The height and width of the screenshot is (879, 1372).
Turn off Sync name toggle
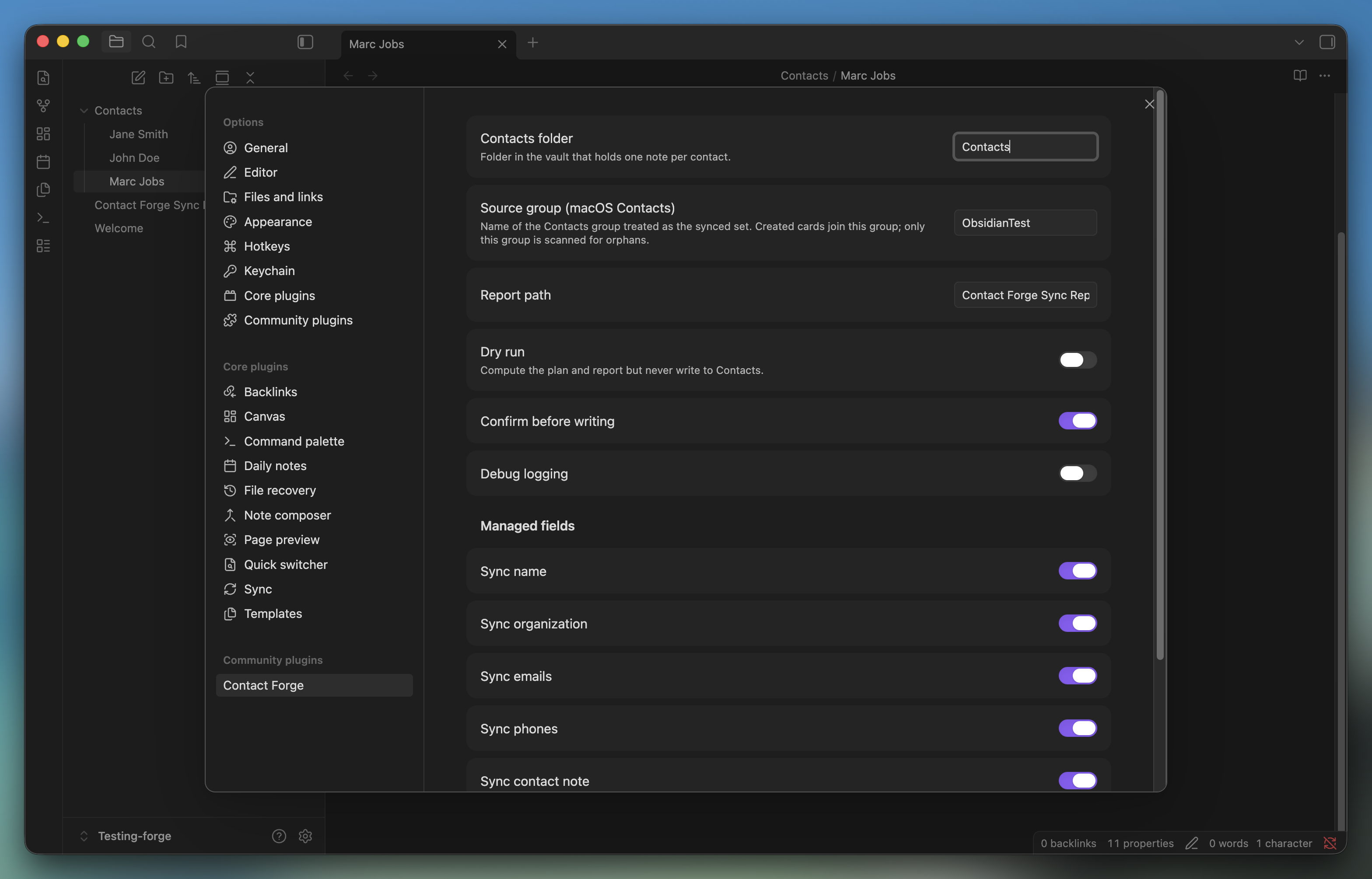[1078, 571]
